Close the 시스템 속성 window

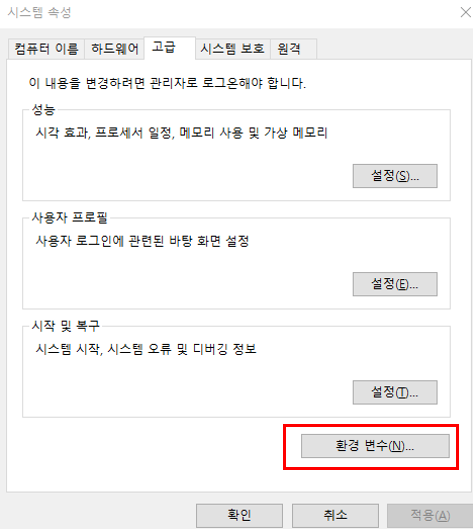466,12
